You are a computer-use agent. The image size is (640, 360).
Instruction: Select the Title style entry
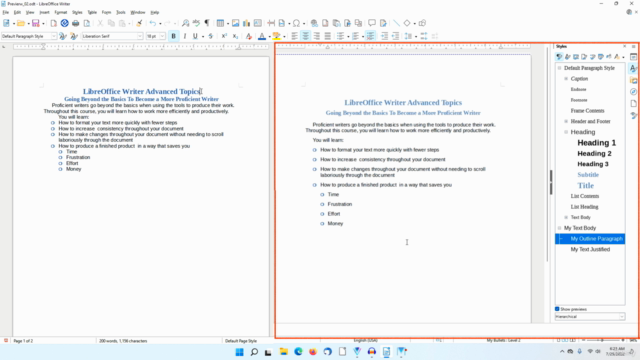[x=586, y=185]
